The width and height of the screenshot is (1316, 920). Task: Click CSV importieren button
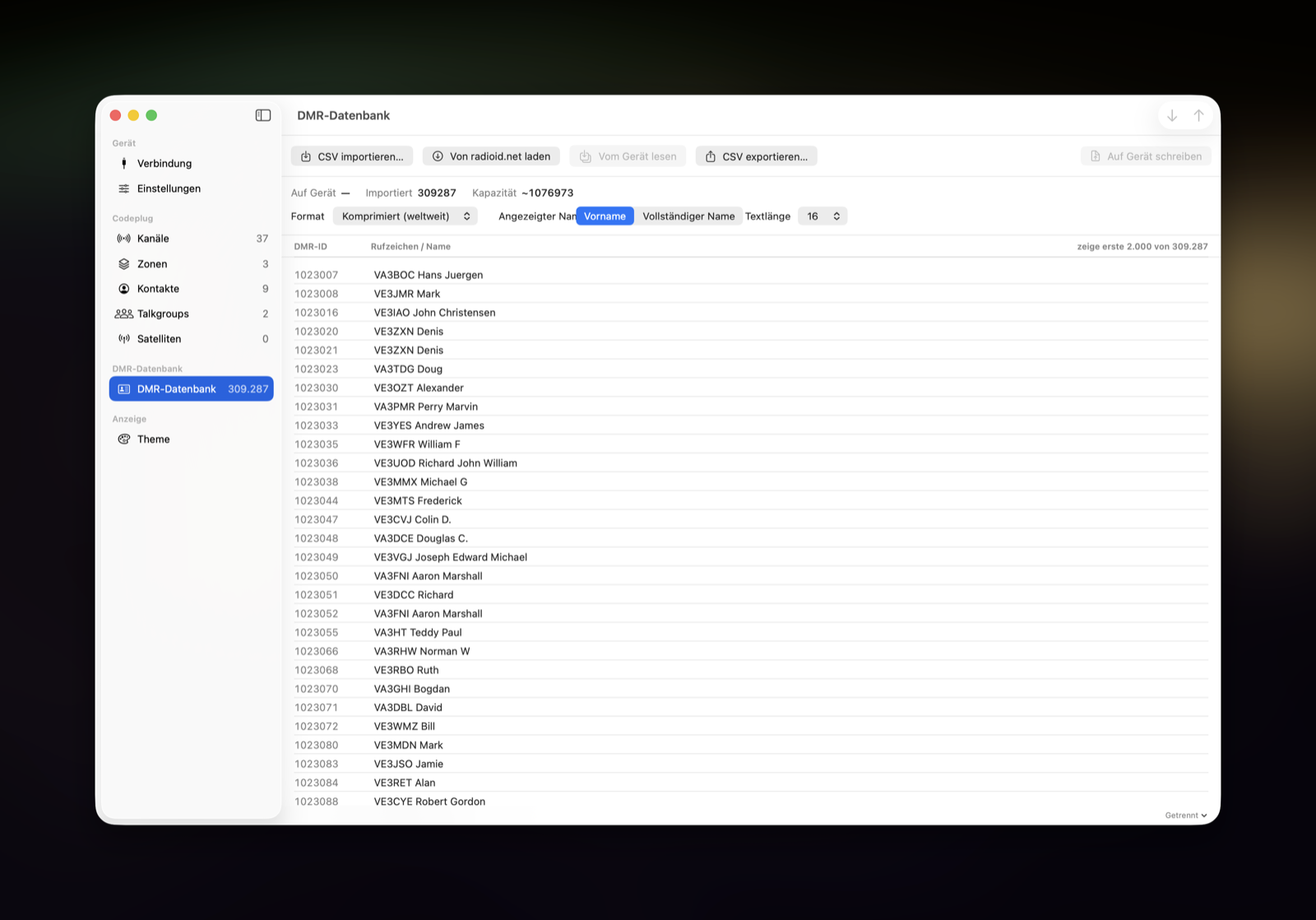coord(352,156)
